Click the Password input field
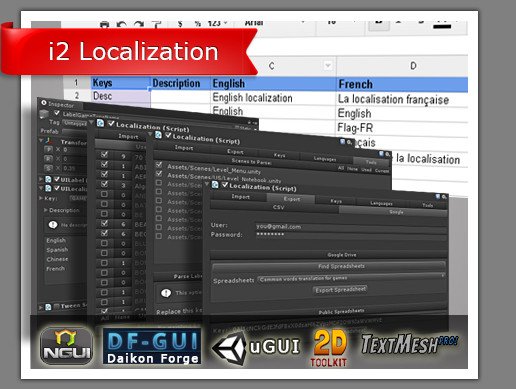The height and width of the screenshot is (389, 516). pyautogui.click(x=351, y=235)
